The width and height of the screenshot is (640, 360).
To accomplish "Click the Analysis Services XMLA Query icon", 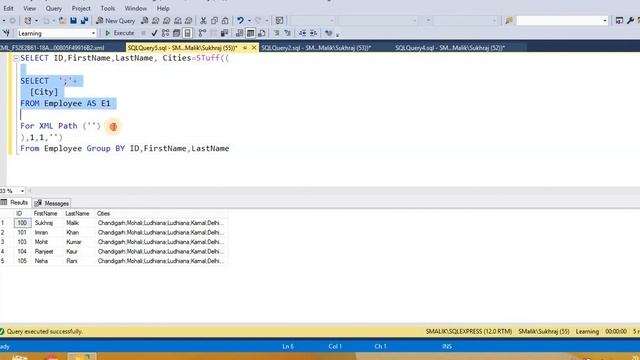I will 178,20.
